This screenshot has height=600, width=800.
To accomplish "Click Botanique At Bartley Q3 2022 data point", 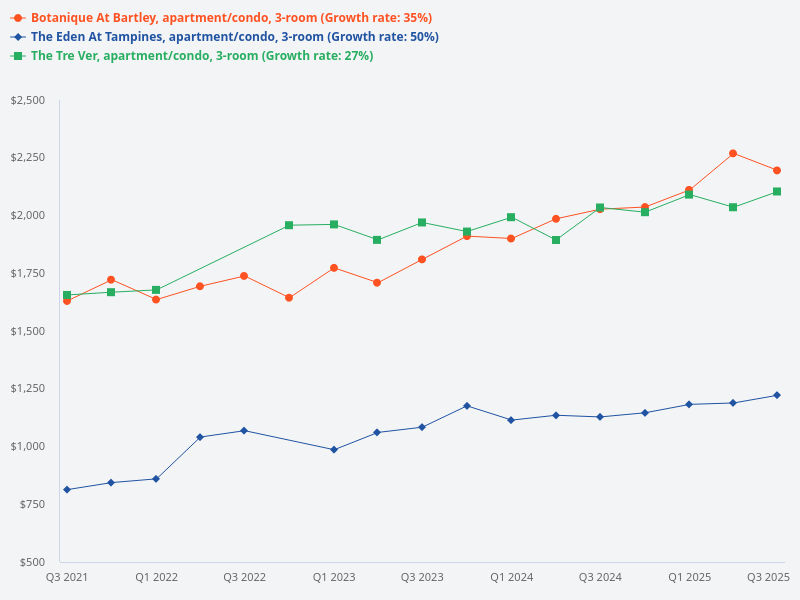I will point(244,275).
